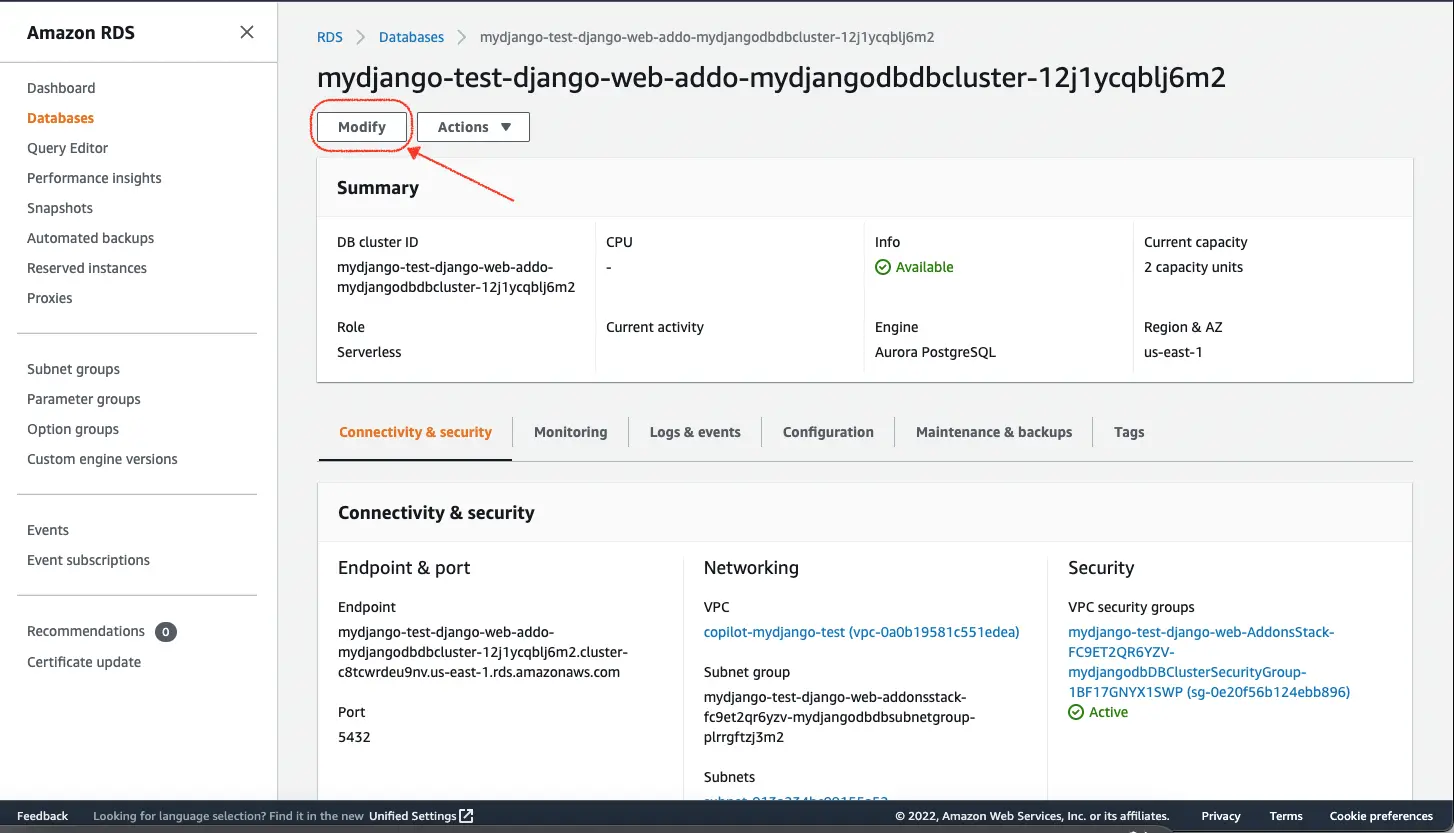Open Certificate update page
Viewport: 1454px width, 833px height.
[84, 662]
